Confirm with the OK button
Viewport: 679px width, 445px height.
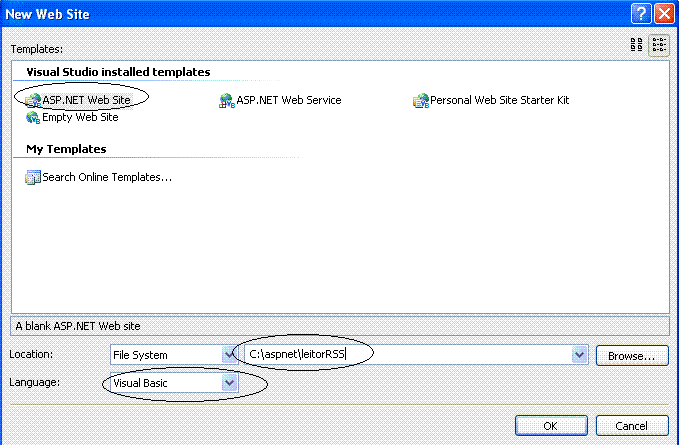[x=551, y=426]
